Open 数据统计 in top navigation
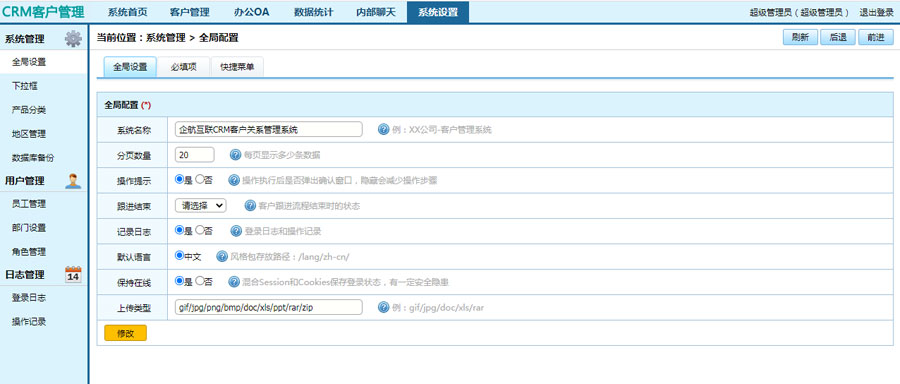This screenshot has width=900, height=384. (313, 12)
